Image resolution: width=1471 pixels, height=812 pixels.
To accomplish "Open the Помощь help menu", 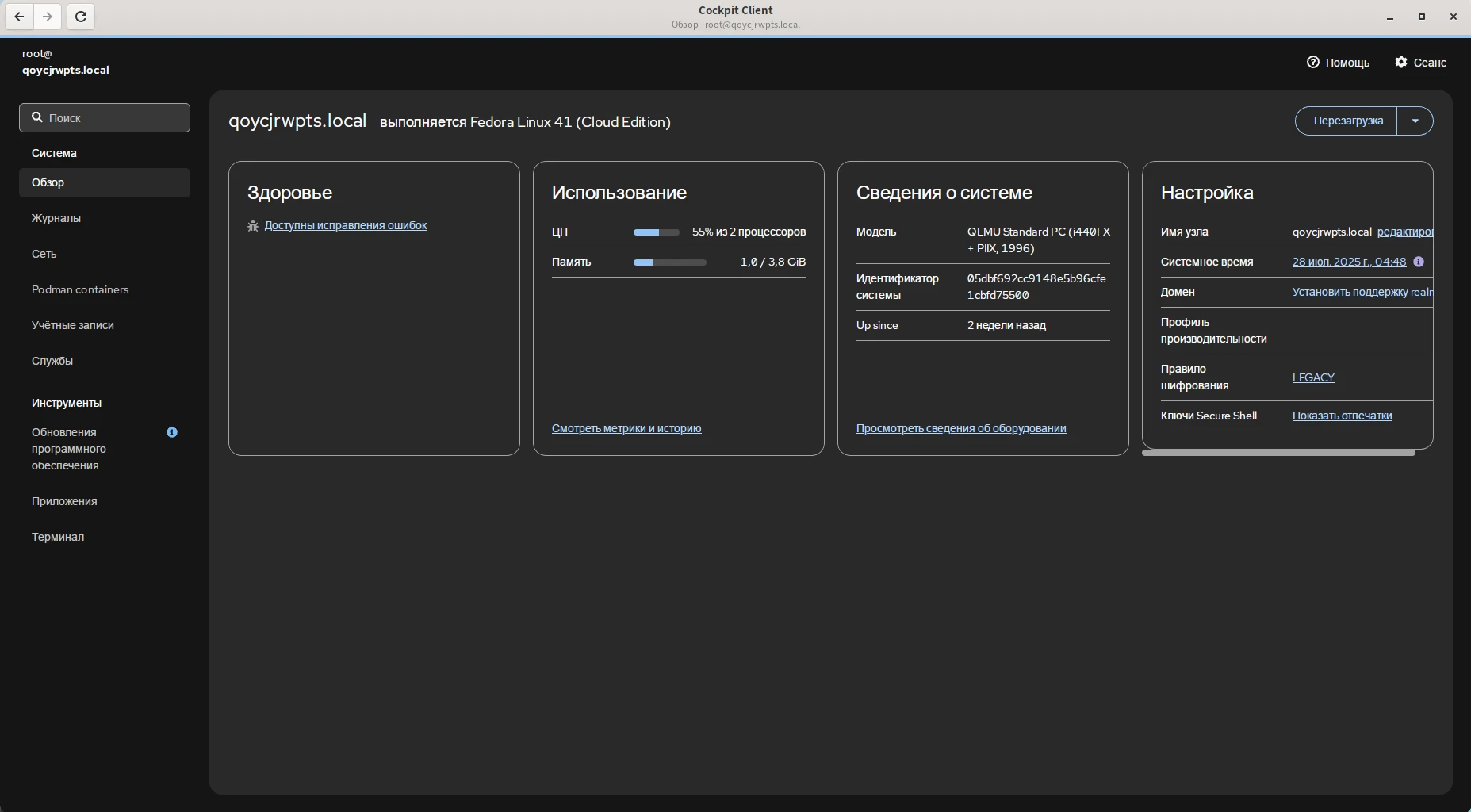I will (1338, 63).
